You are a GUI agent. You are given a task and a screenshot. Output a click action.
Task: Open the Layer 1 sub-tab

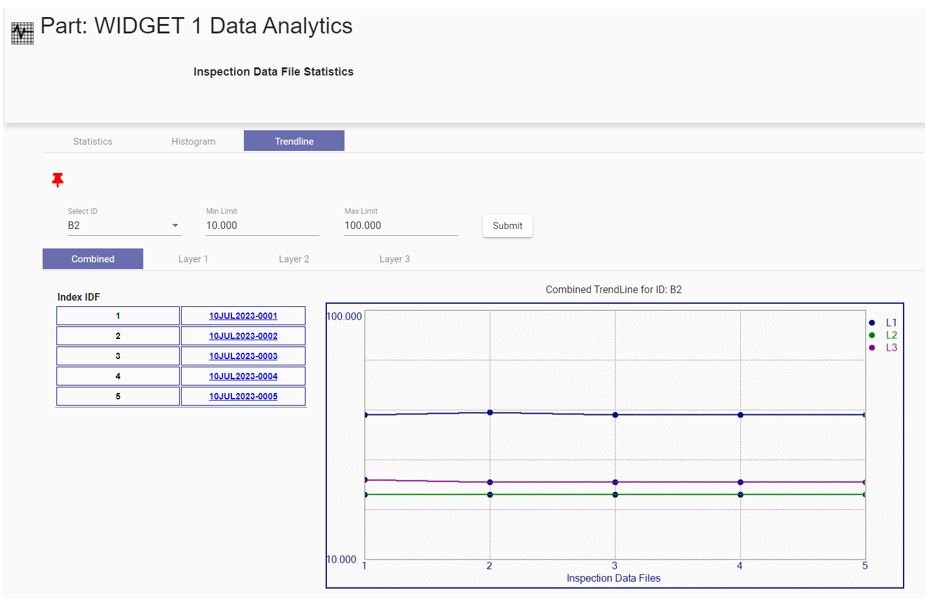[193, 259]
